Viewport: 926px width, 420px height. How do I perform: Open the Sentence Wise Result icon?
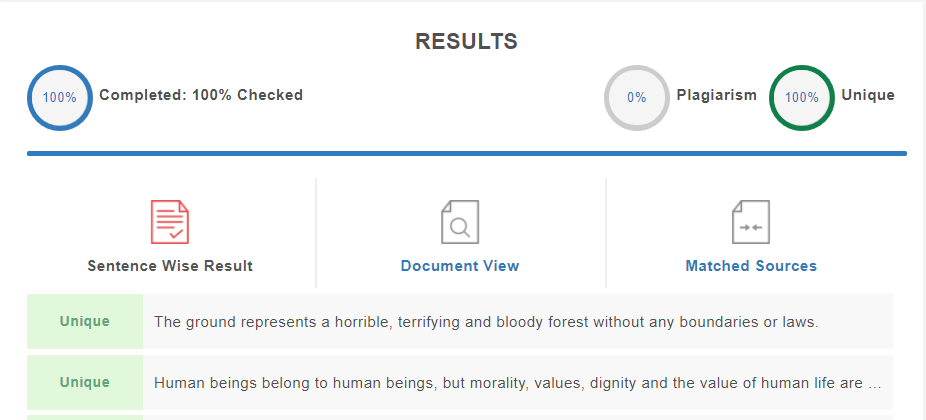pyautogui.click(x=169, y=222)
